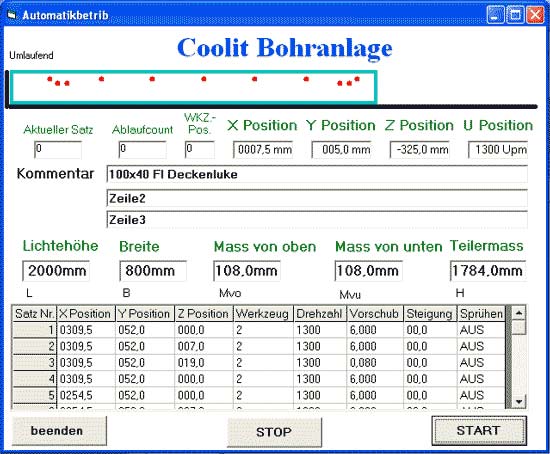This screenshot has width=550, height=454.
Task: Click the Teilermass field 1784,0mm
Action: pos(488,271)
